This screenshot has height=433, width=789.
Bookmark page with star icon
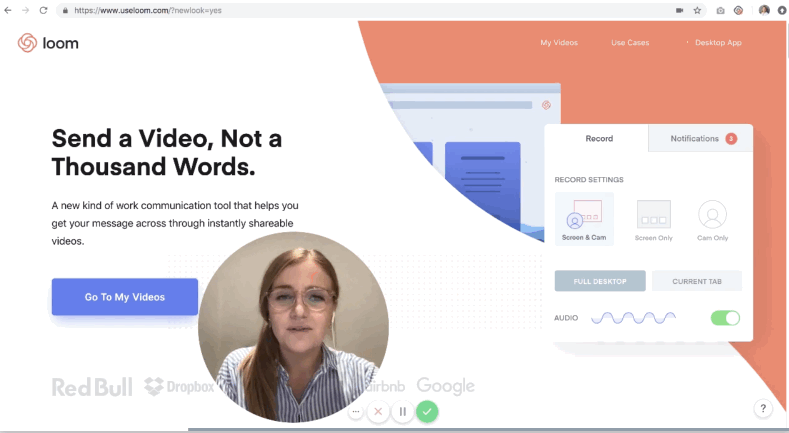tap(697, 10)
